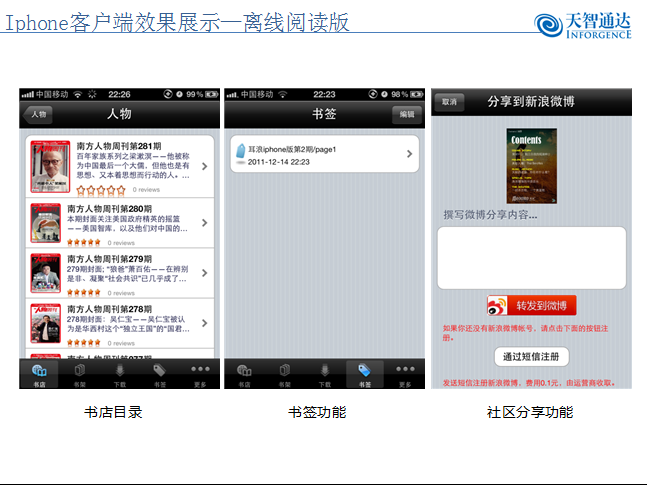647x485 pixels.
Task: Click the blue bookmark tag icon beside 耳浪iphone版
Action: coord(241,151)
